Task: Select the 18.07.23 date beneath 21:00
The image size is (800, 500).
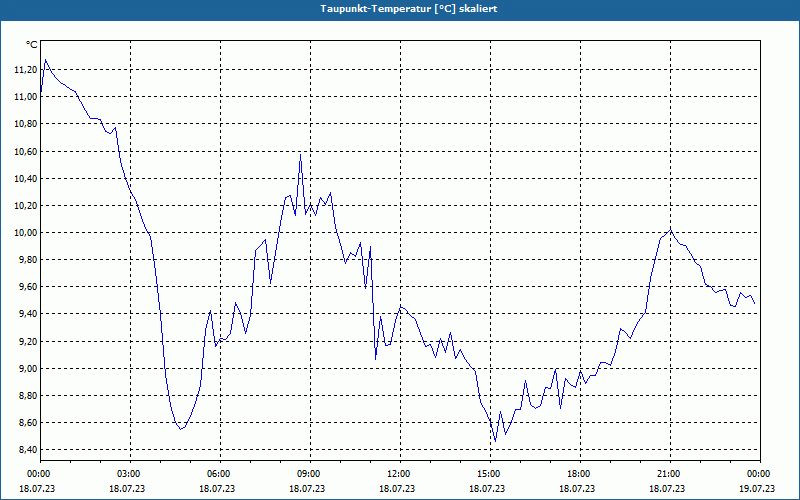Action: pos(667,488)
